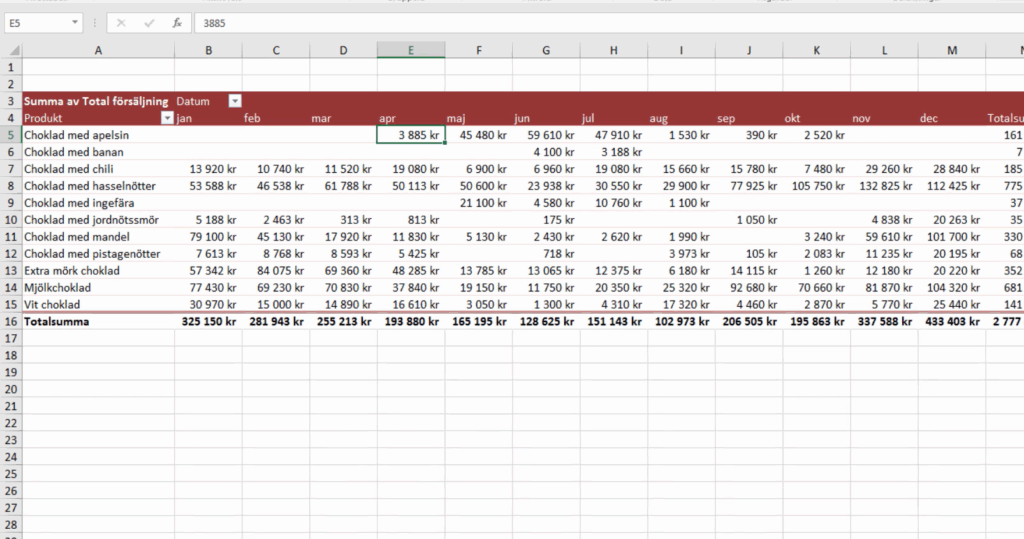Select column E header
This screenshot has height=539, width=1024.
[411, 50]
